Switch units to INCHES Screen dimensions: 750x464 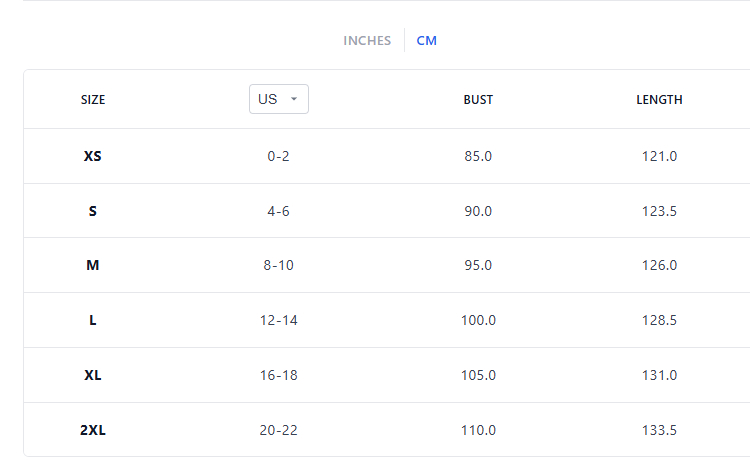pos(367,41)
